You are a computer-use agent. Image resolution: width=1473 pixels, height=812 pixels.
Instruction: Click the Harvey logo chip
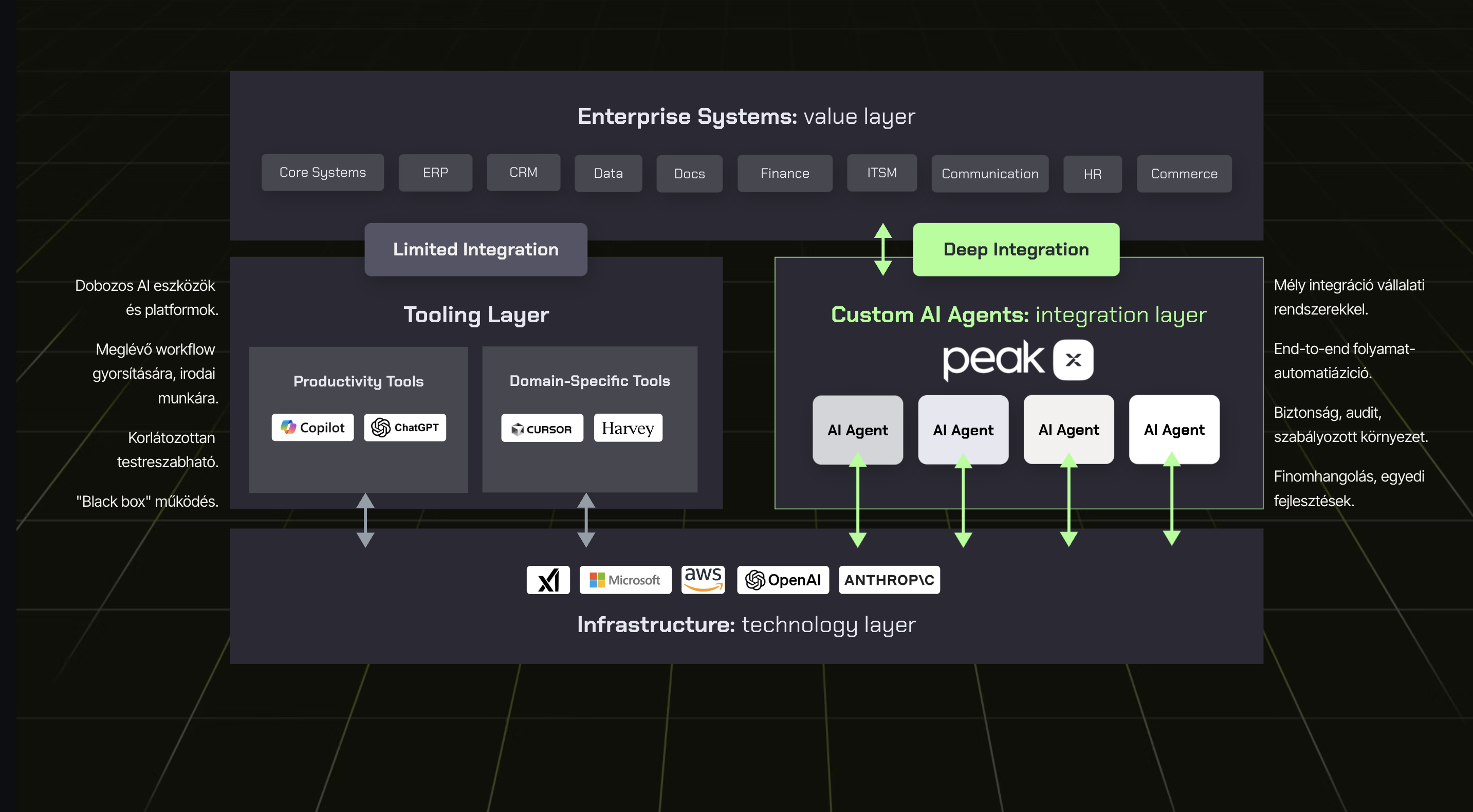pos(628,428)
